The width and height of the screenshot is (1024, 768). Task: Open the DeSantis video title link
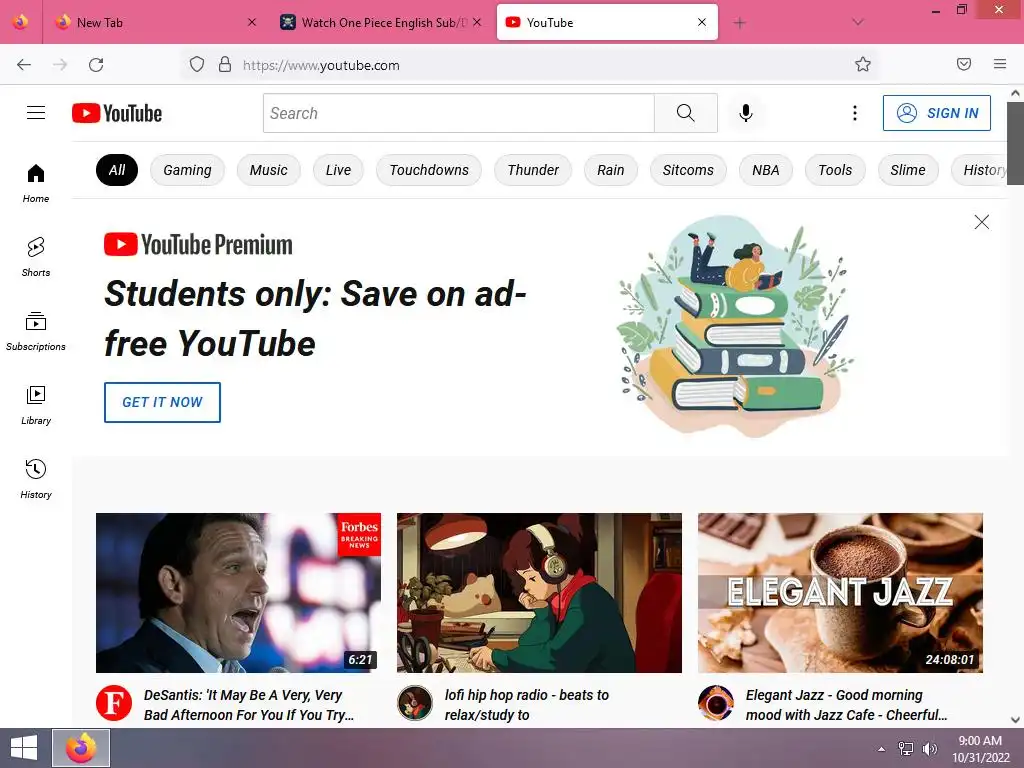[x=249, y=705]
